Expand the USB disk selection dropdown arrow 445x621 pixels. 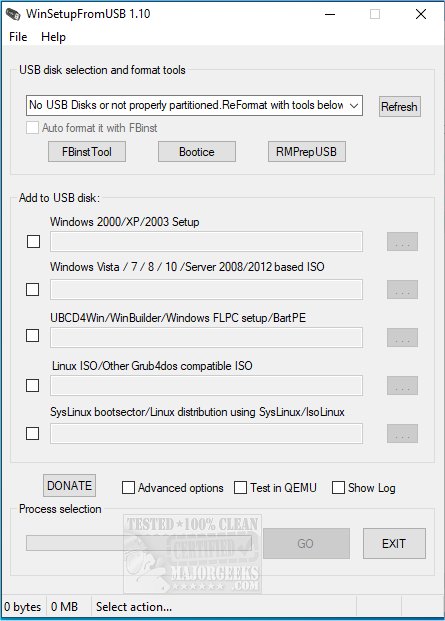pos(354,106)
